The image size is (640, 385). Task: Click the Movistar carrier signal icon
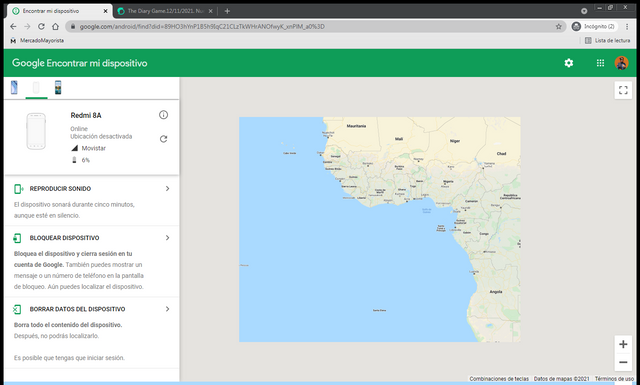click(75, 148)
